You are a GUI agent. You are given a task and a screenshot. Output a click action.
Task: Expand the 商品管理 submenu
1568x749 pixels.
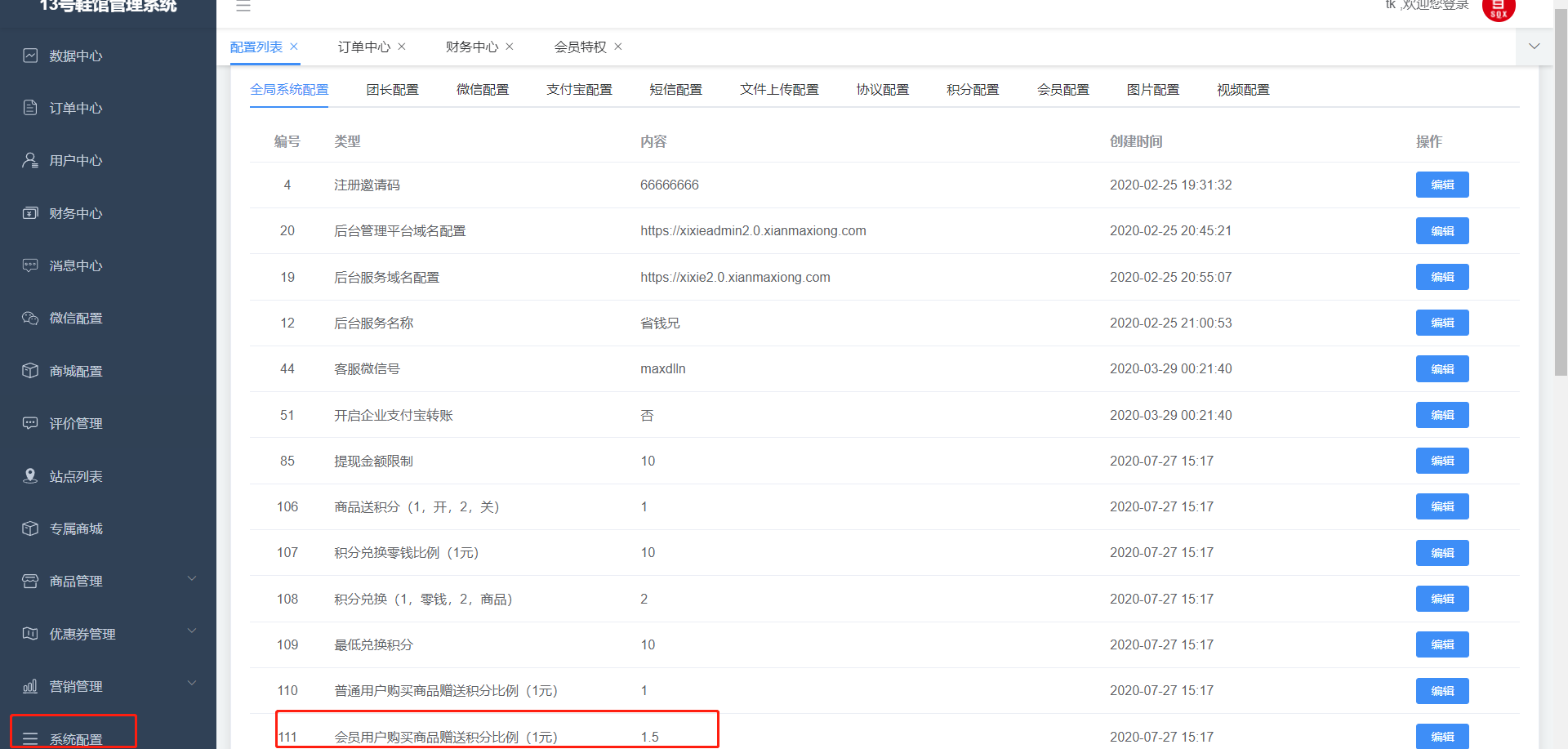point(192,579)
